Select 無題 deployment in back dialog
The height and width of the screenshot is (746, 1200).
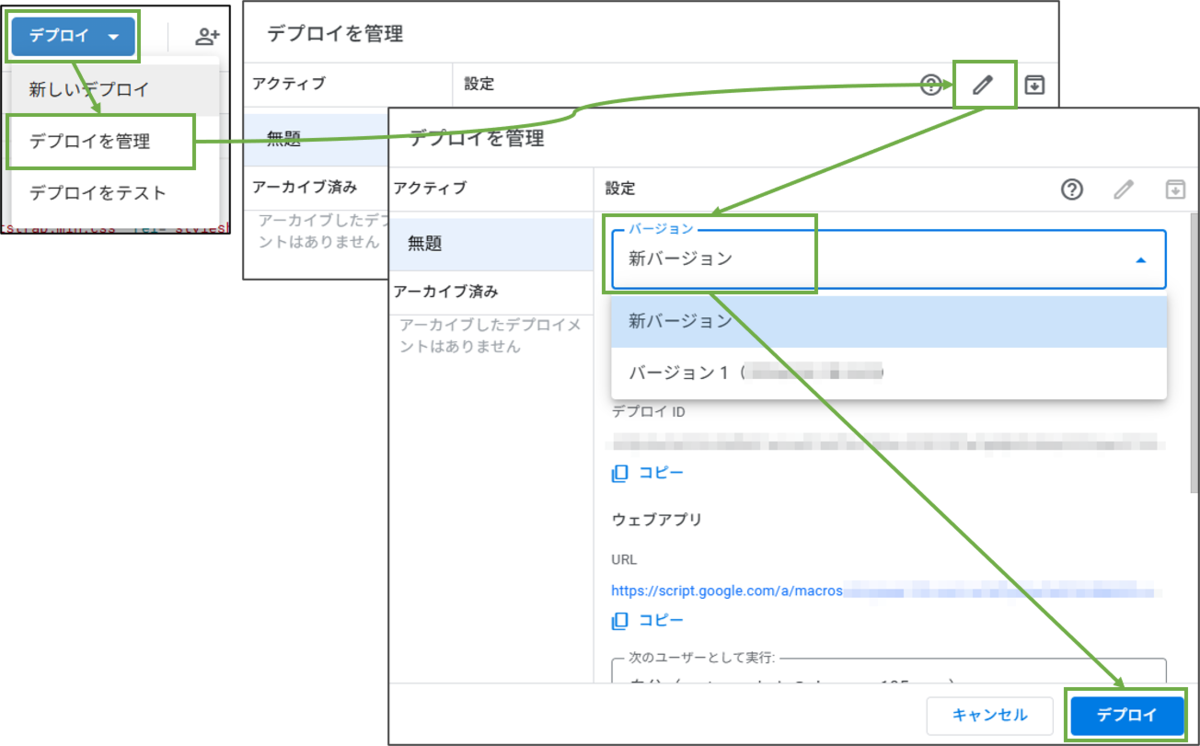tap(316, 140)
